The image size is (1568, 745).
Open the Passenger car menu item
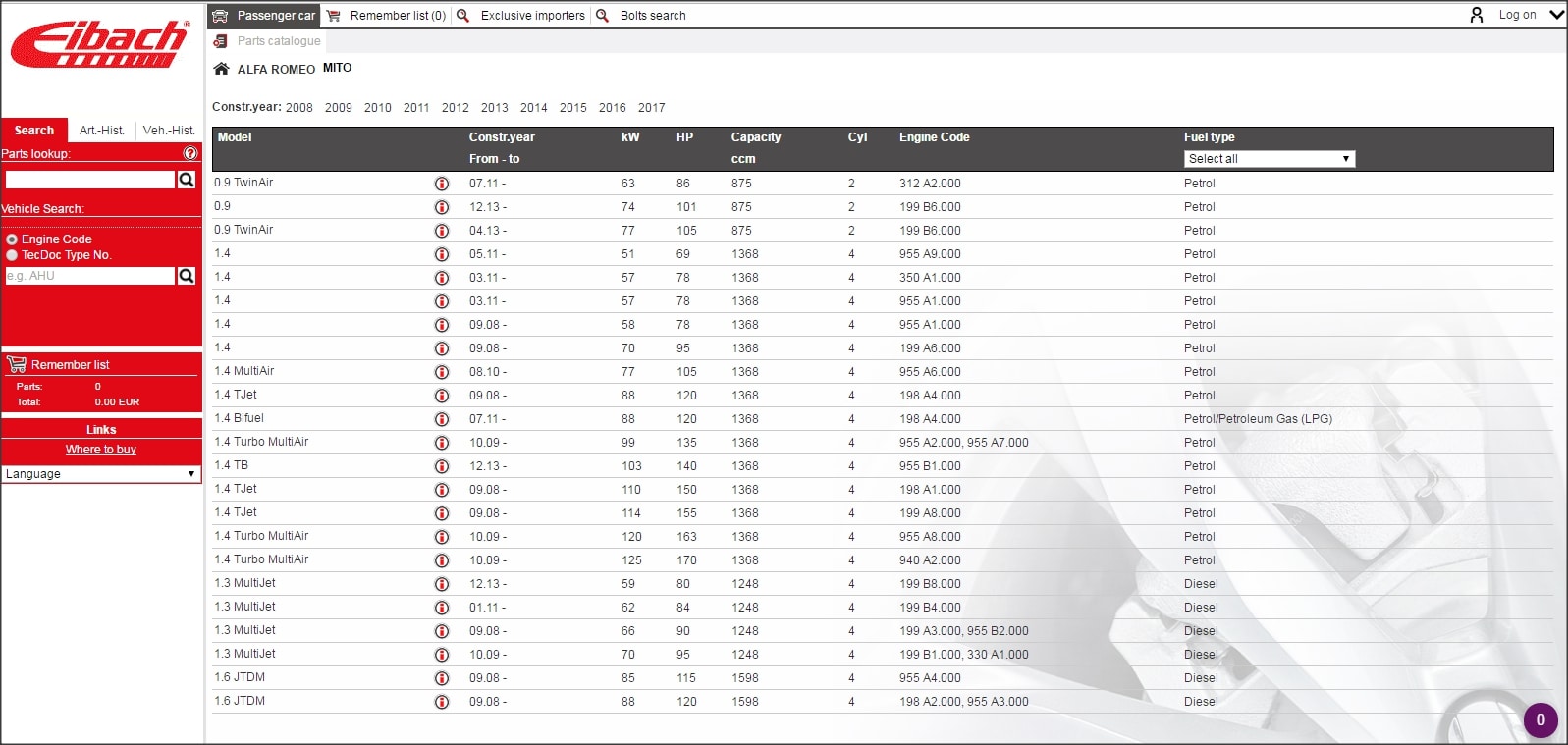pyautogui.click(x=264, y=16)
